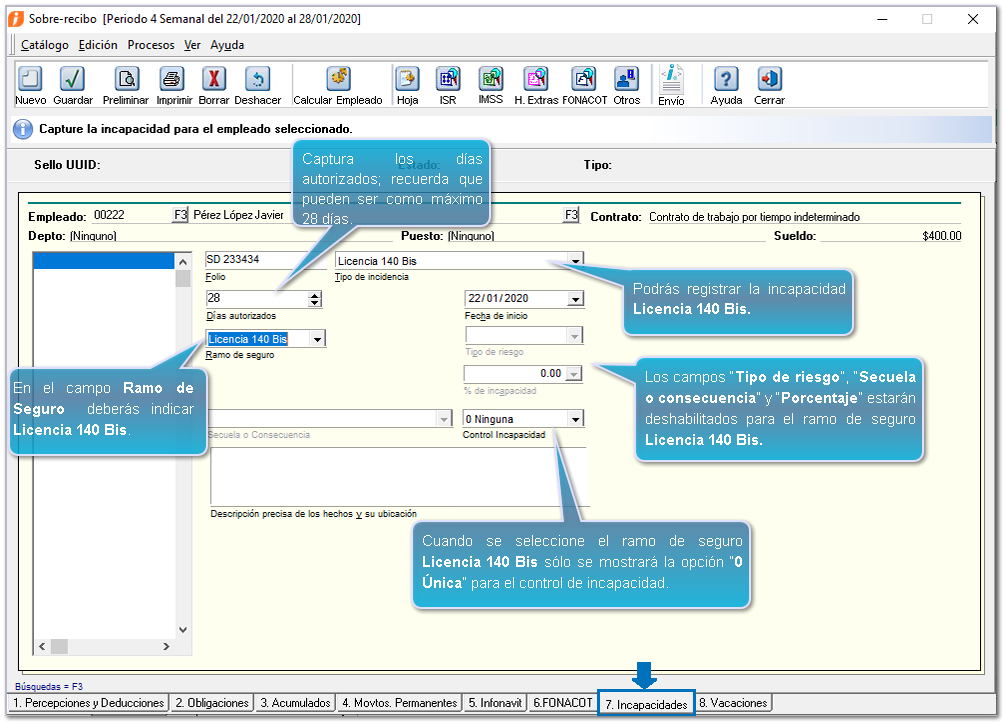This screenshot has height=725, width=1006.
Task: Delete record using Borrar icon
Action: (x=214, y=80)
